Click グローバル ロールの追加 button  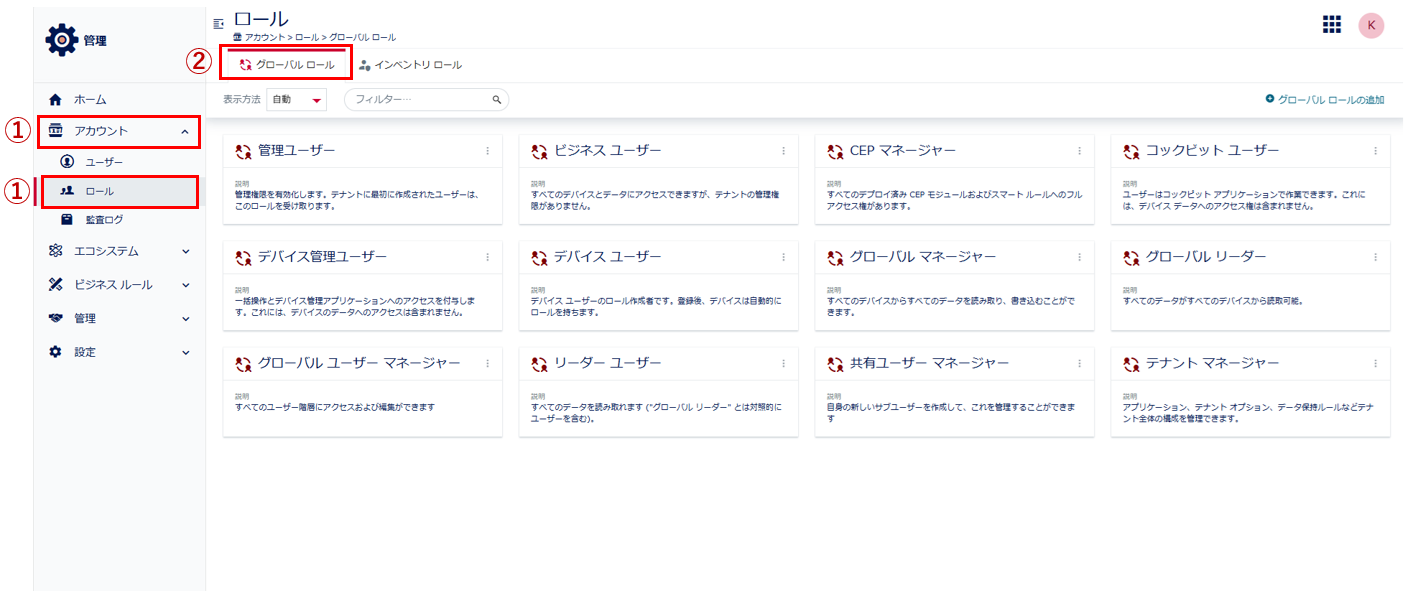click(1324, 100)
